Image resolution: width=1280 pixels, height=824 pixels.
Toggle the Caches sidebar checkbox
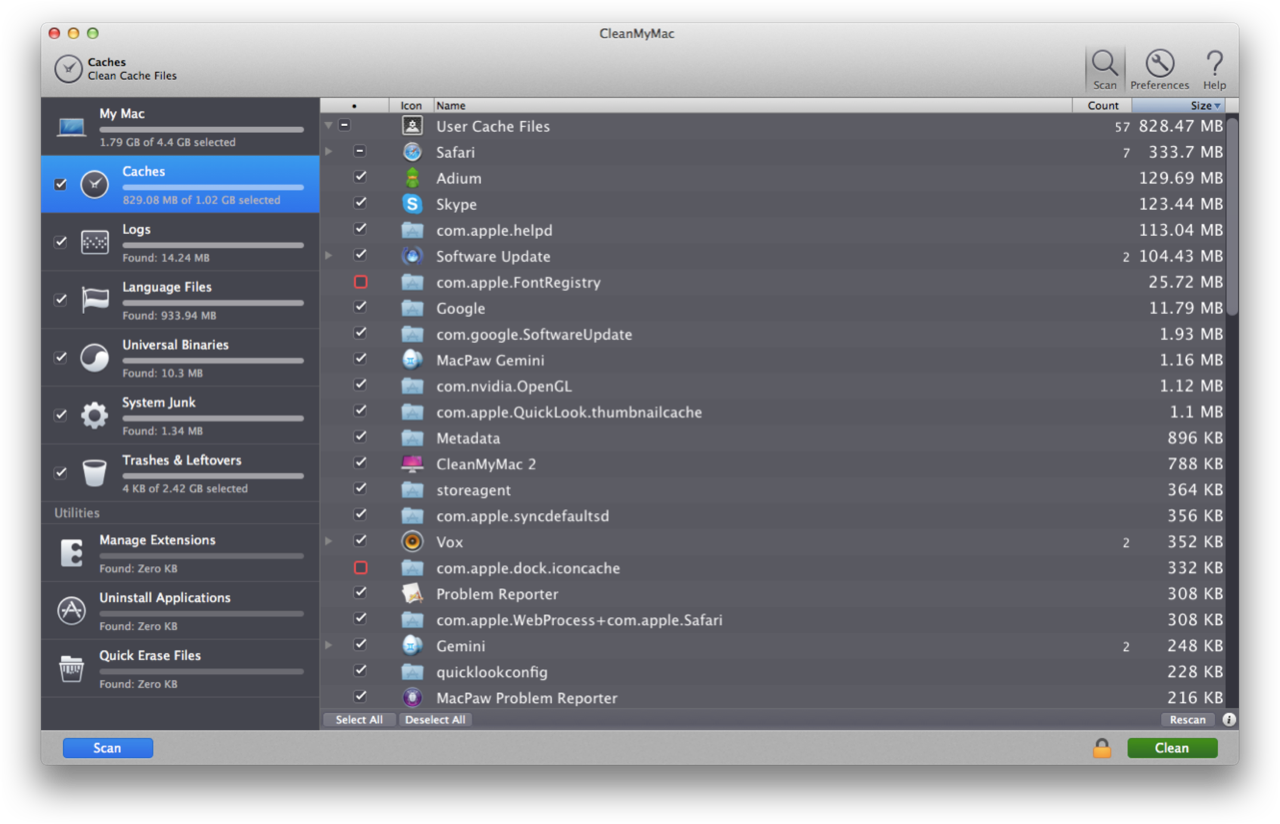pyautogui.click(x=61, y=184)
